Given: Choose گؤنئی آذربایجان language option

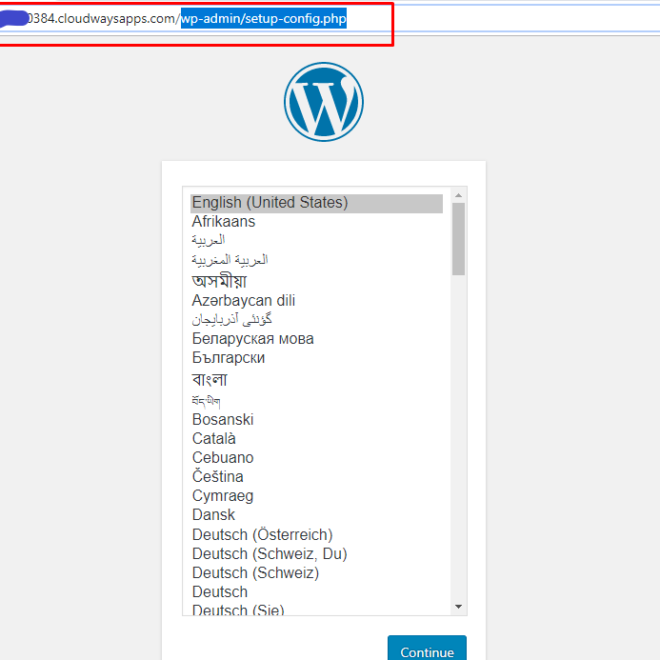Looking at the screenshot, I should click(x=317, y=319).
